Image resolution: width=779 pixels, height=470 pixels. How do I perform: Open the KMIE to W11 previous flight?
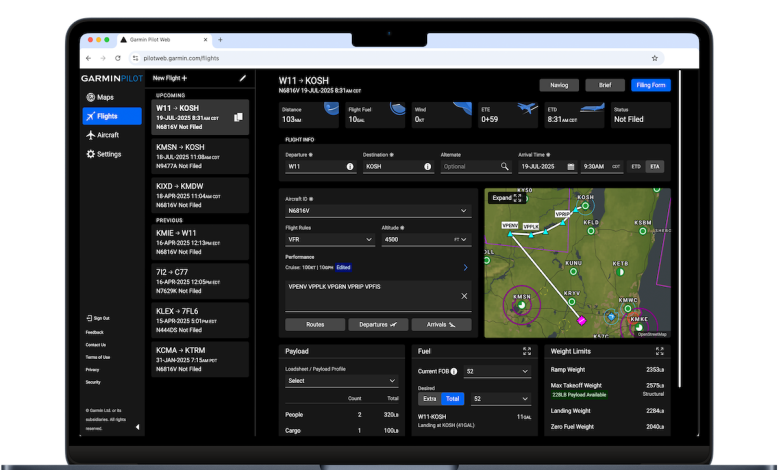[x=200, y=242]
